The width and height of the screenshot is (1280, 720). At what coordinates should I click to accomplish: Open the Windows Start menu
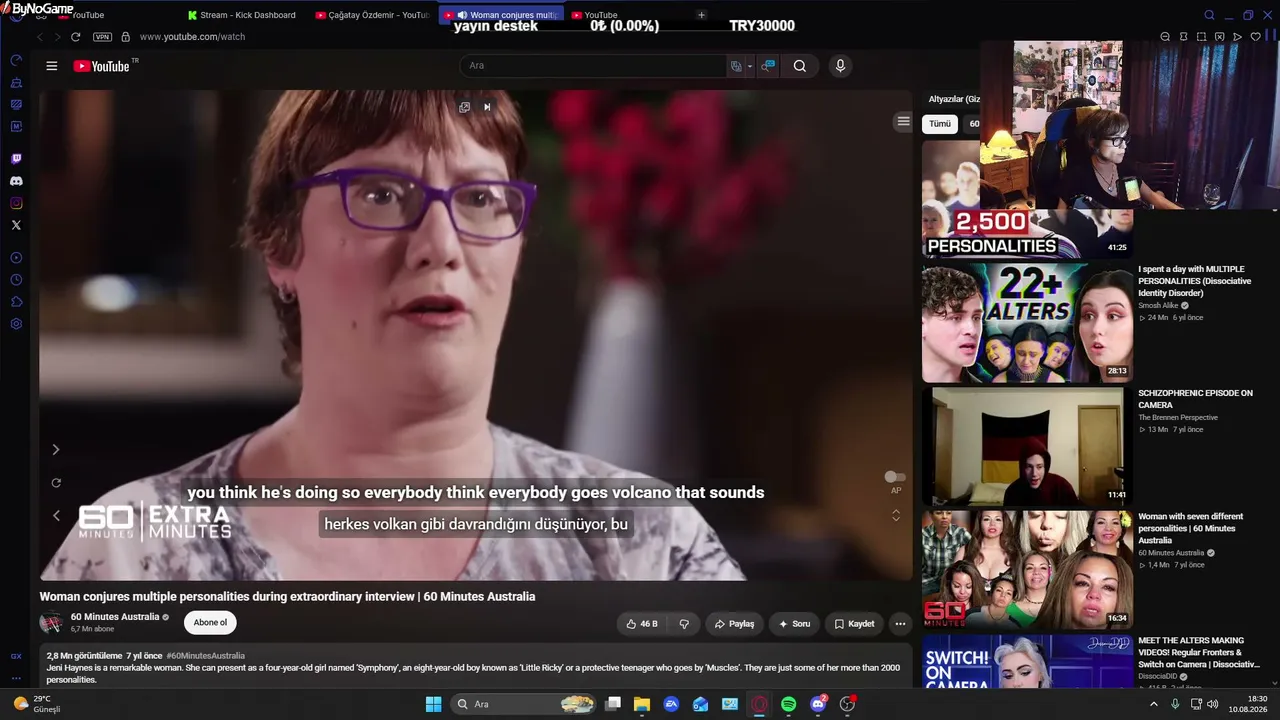[433, 704]
